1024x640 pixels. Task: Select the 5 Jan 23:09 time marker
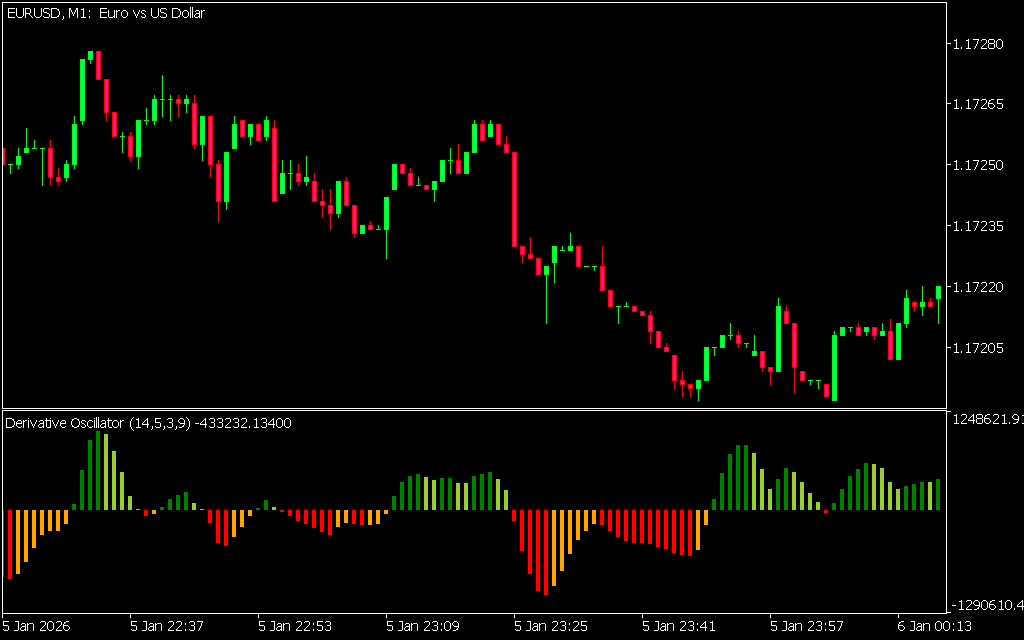(423, 626)
